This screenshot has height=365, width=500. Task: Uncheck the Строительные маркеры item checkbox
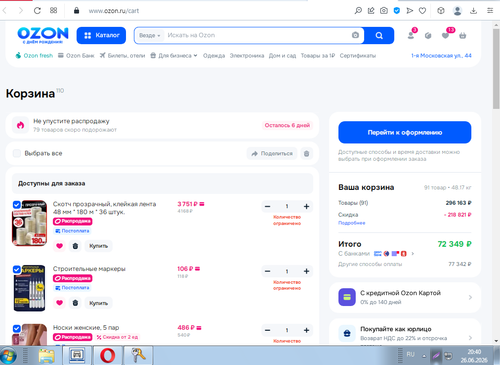(x=16, y=269)
